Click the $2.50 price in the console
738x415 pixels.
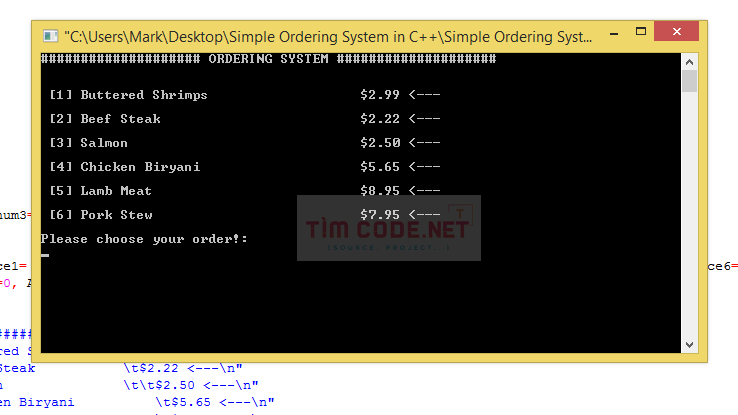tap(380, 143)
